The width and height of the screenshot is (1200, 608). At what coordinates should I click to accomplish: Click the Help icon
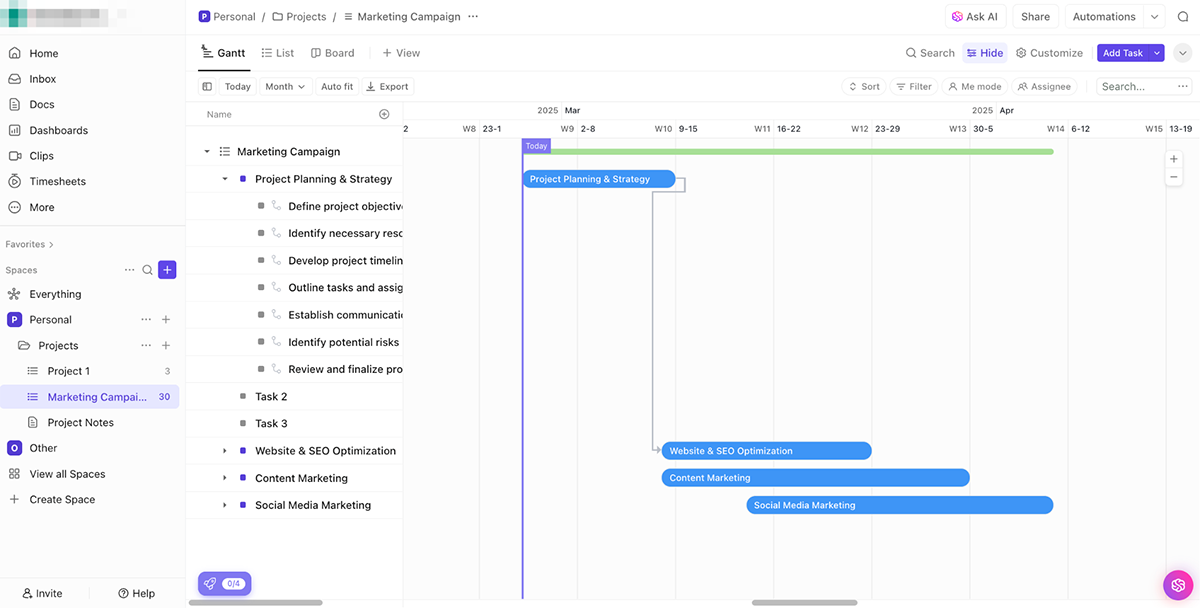[136, 592]
